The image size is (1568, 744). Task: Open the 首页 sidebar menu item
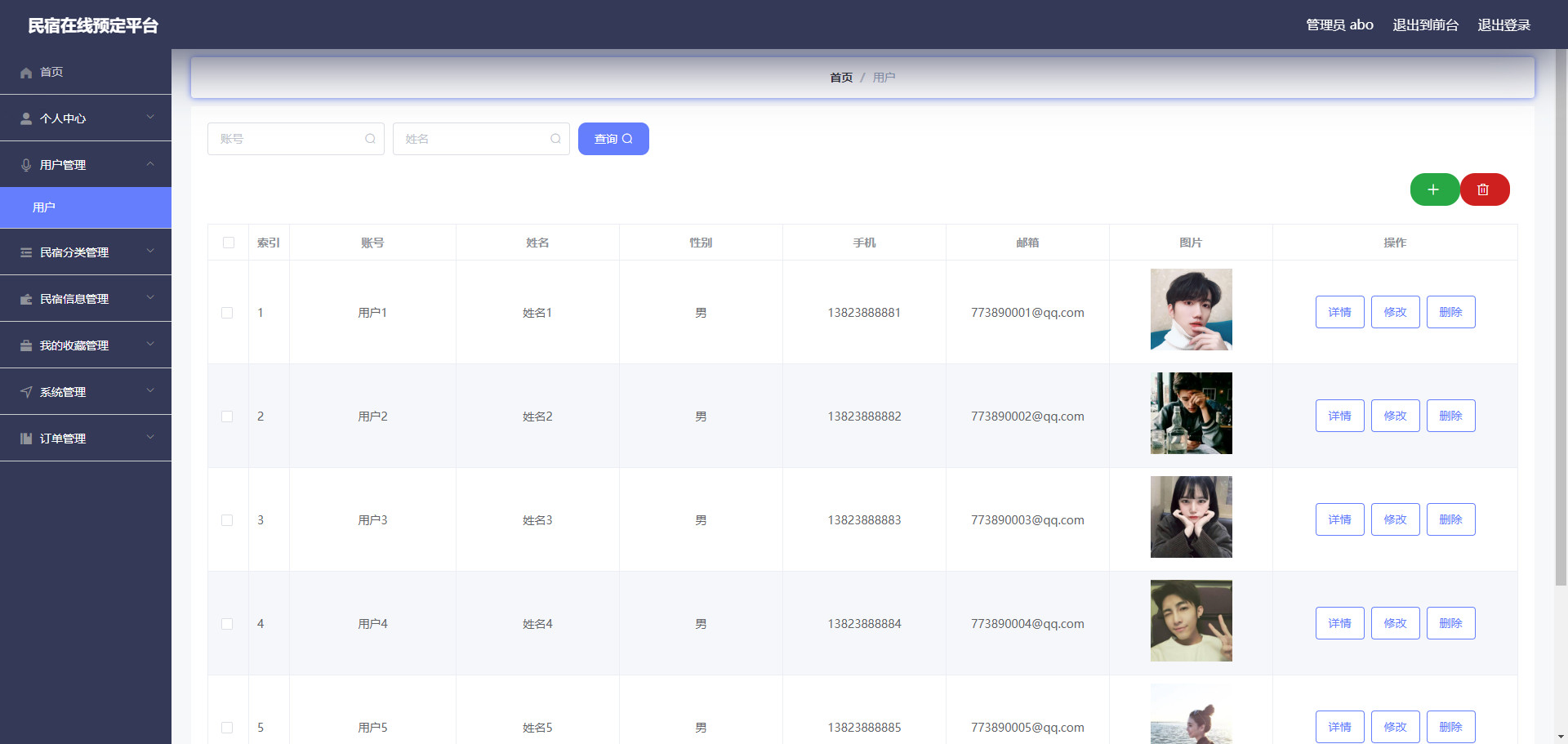pos(86,72)
